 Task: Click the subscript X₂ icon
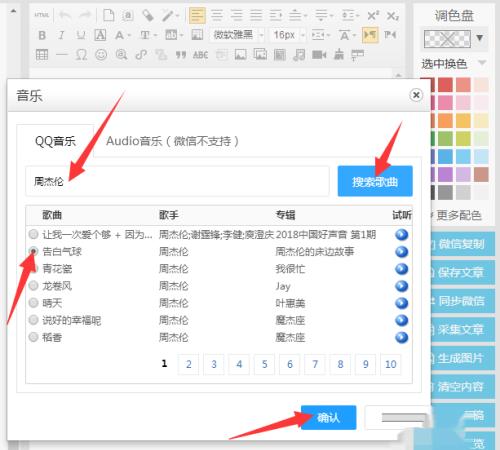click(x=392, y=16)
